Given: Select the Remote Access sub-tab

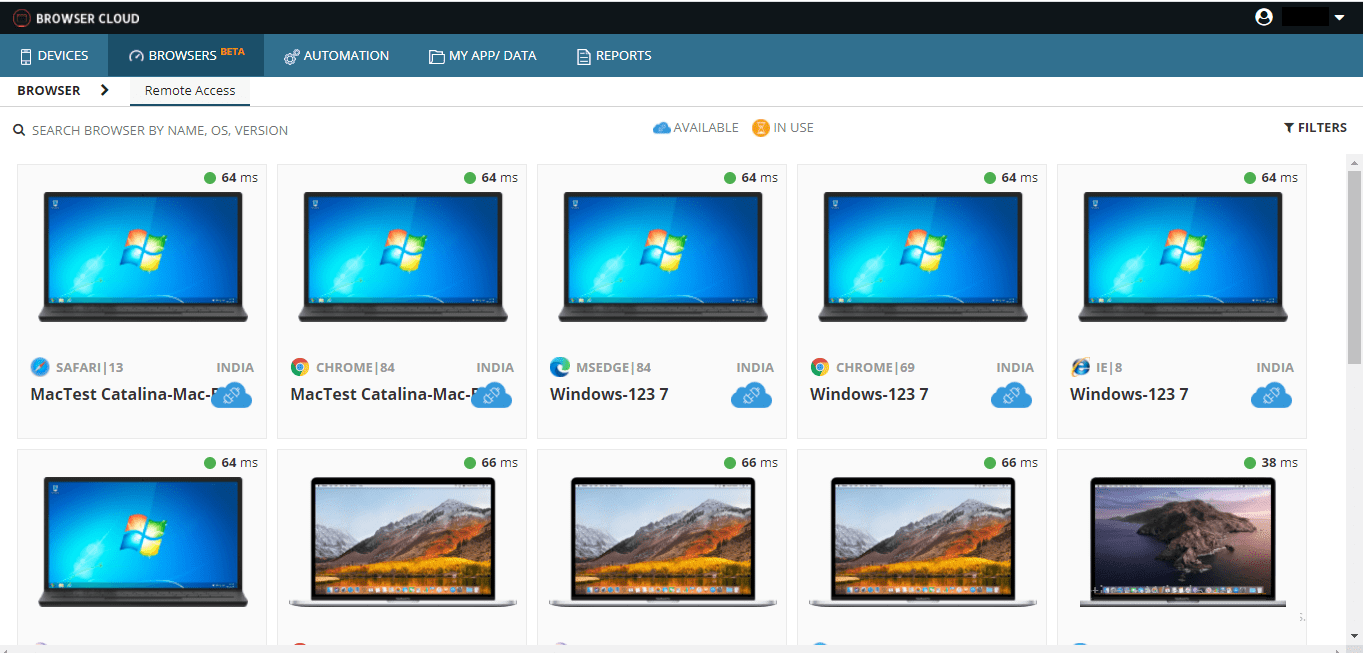Looking at the screenshot, I should pos(190,91).
